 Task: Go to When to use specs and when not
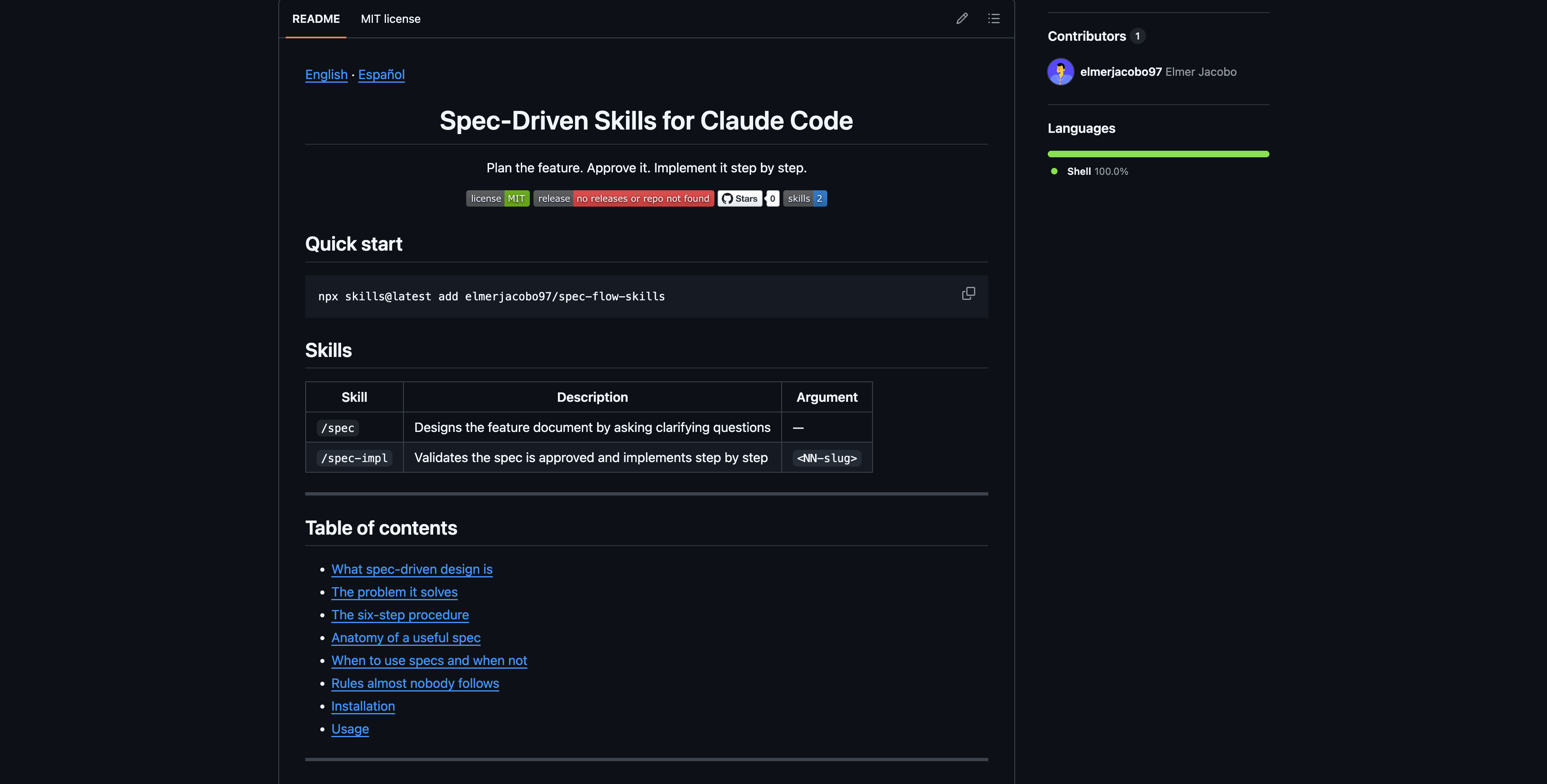430,661
